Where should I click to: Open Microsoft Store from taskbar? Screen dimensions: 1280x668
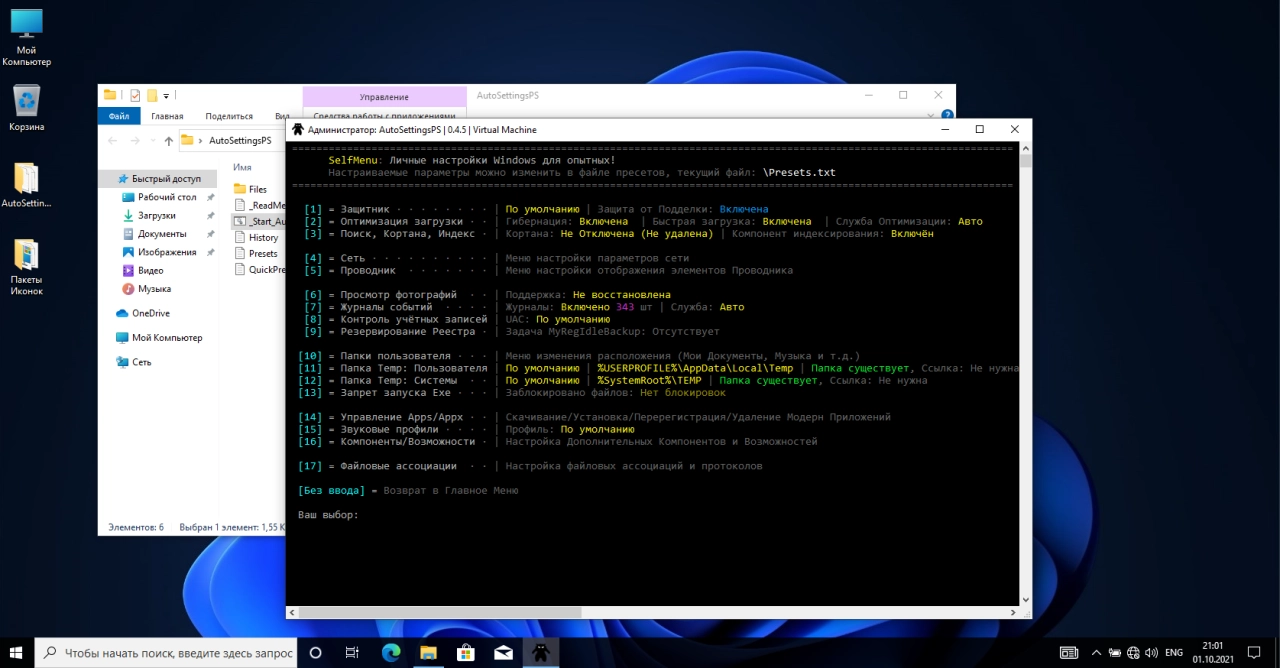click(x=466, y=652)
